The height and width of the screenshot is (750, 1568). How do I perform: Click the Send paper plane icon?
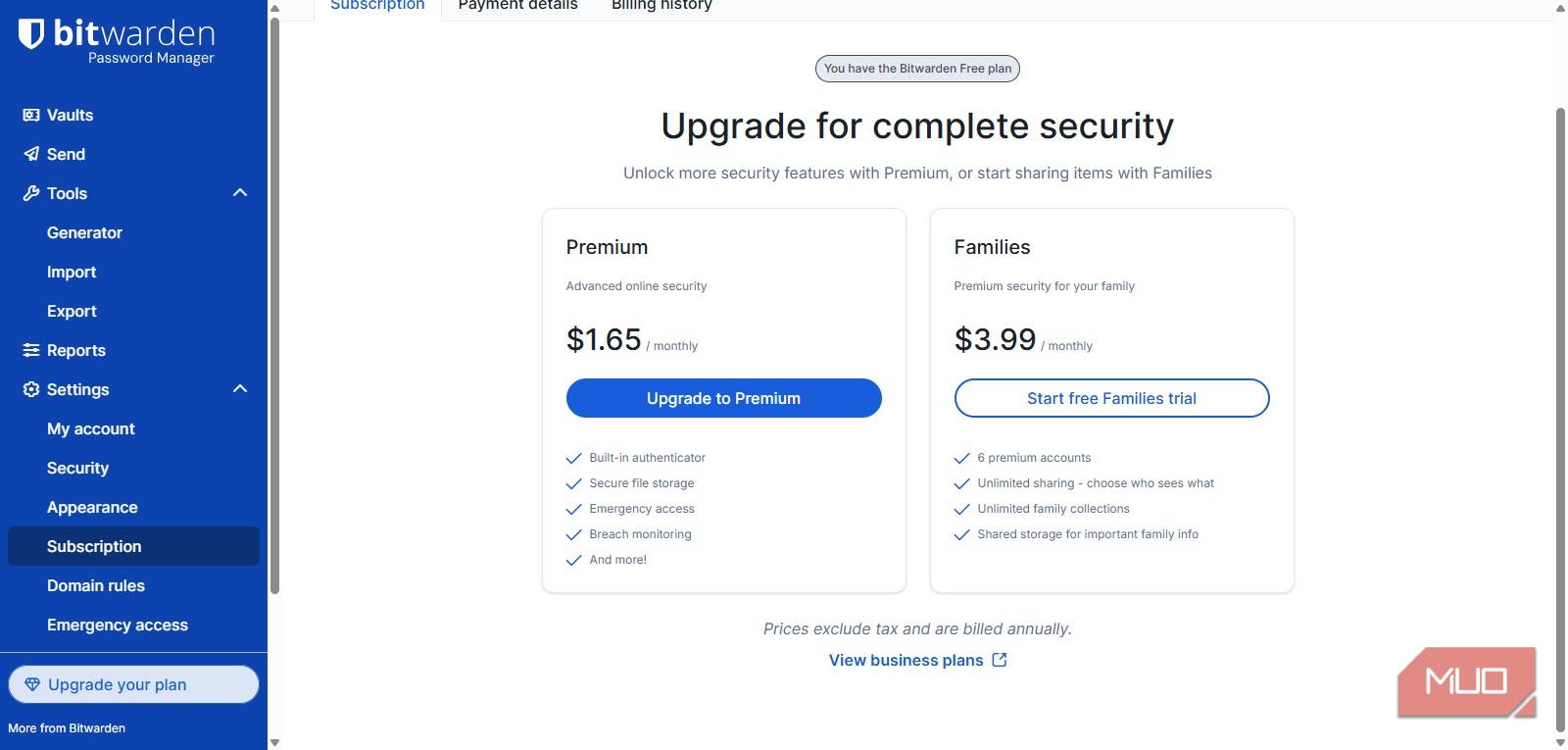(x=31, y=154)
